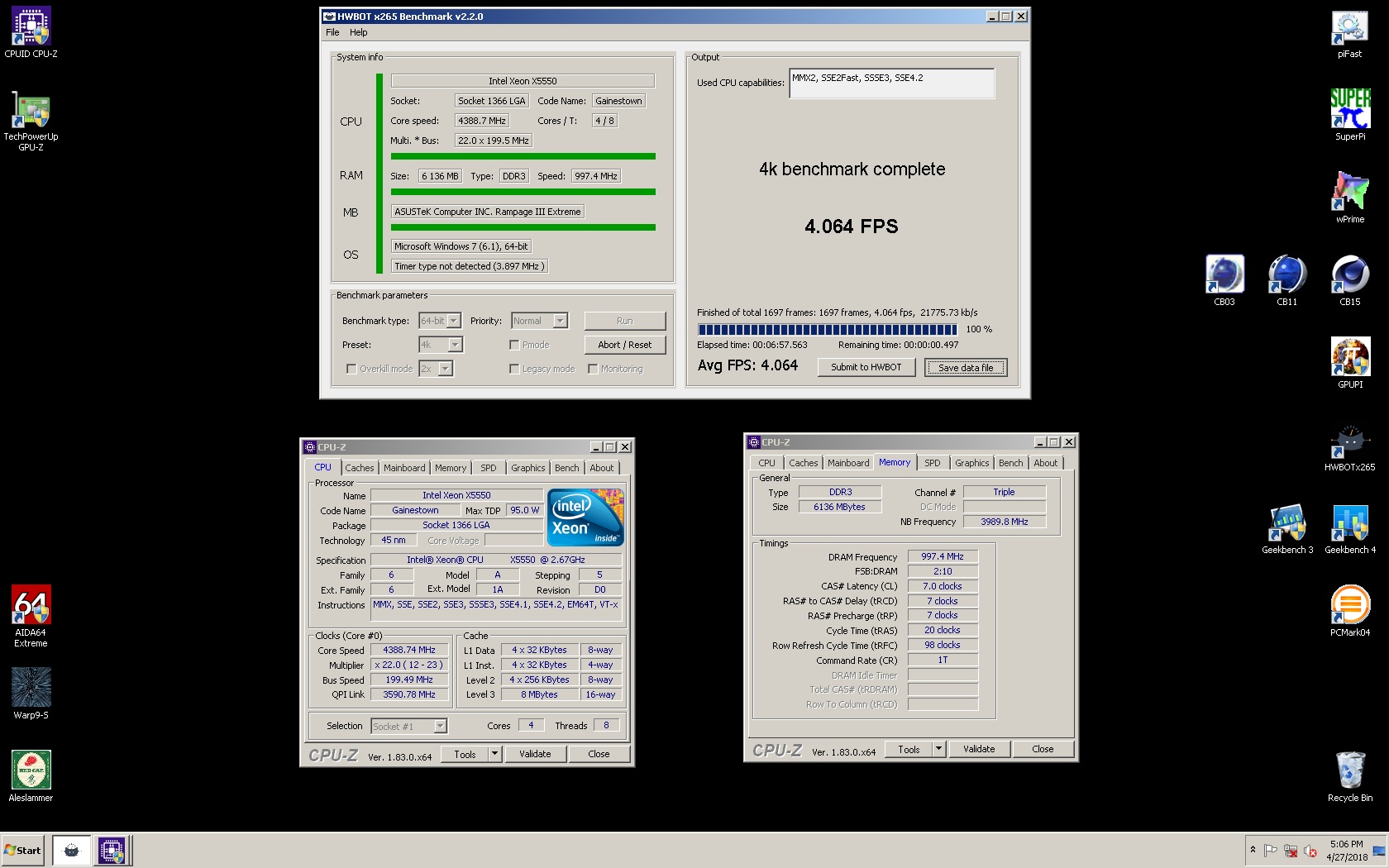Launch the piFast desktop shortcut

click(x=1349, y=33)
